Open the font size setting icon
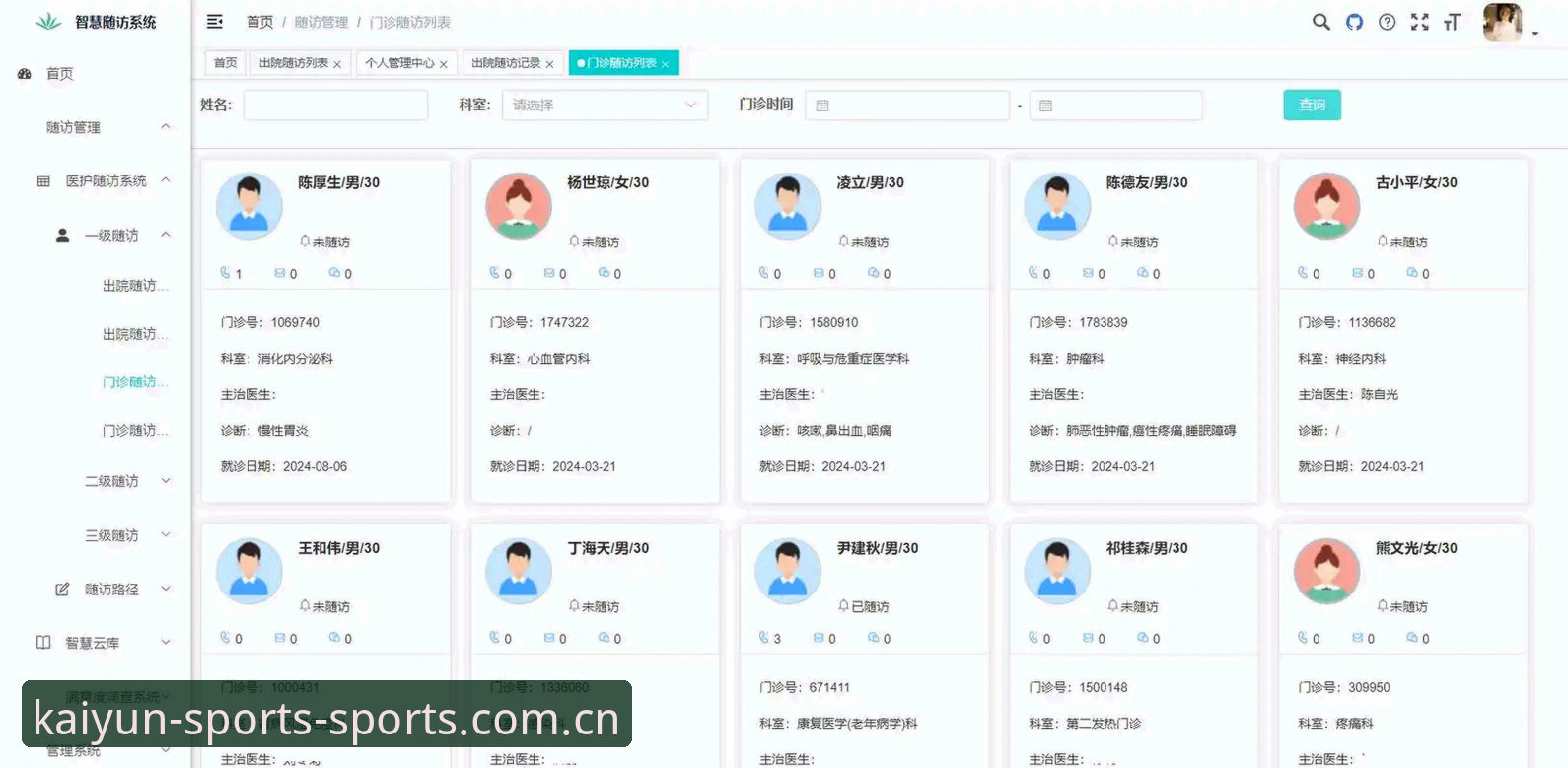The width and height of the screenshot is (1568, 768). point(1452,22)
